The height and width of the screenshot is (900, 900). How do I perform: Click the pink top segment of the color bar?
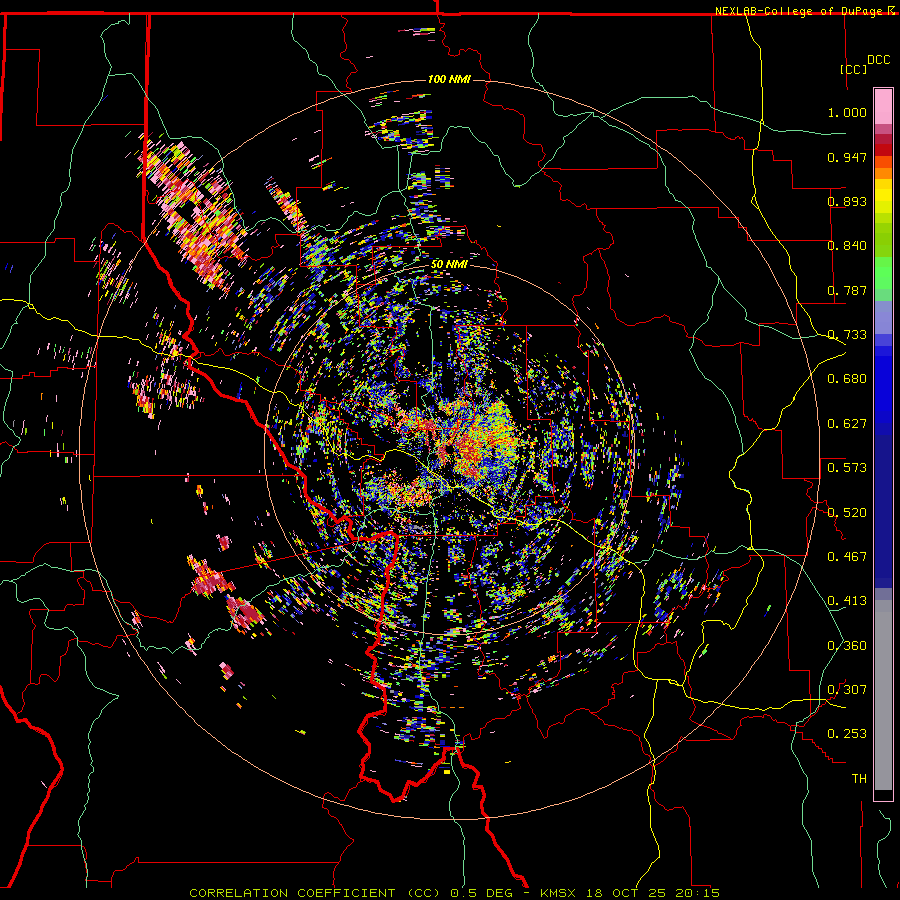pos(883,107)
